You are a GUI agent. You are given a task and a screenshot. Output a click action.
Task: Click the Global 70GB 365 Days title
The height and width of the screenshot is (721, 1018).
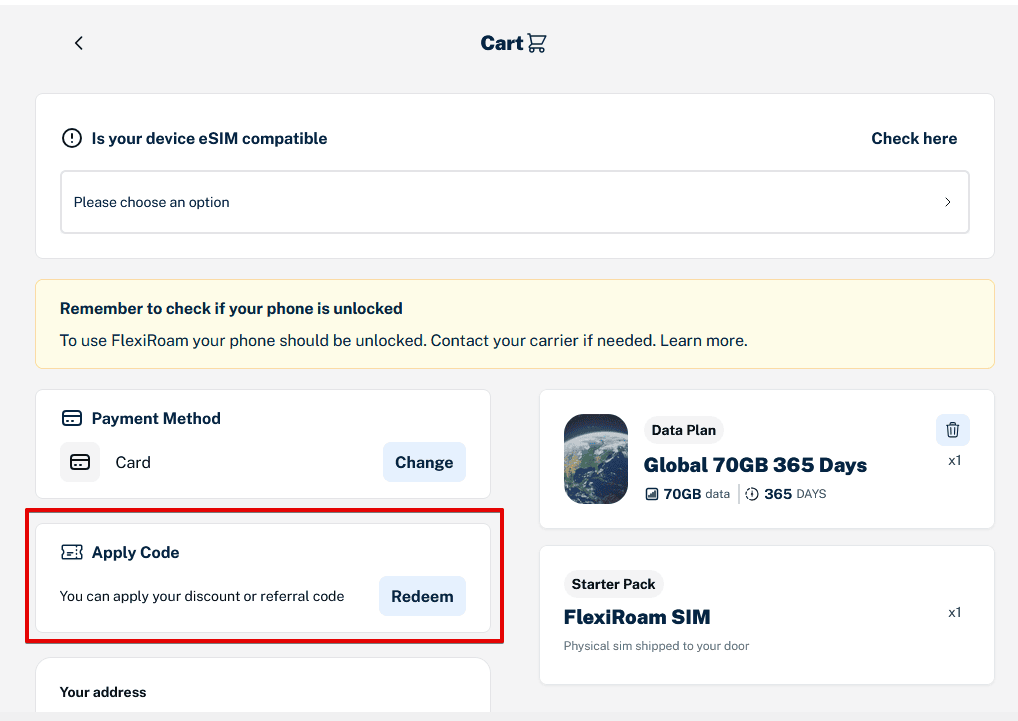(x=755, y=465)
